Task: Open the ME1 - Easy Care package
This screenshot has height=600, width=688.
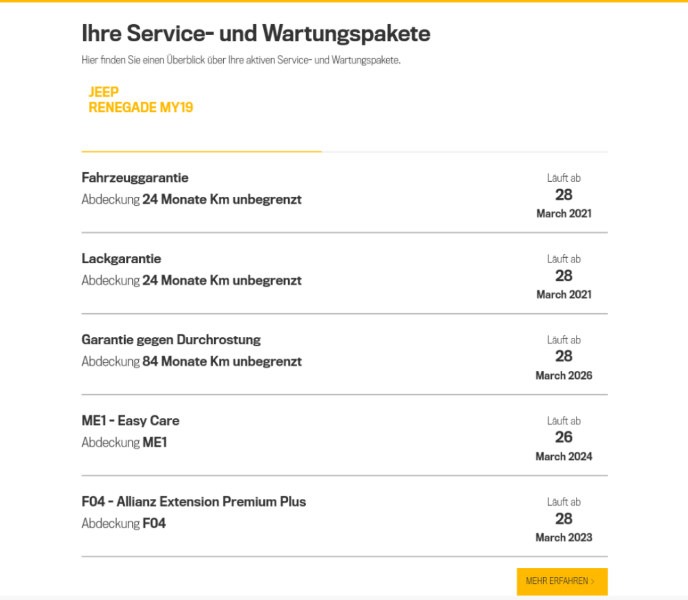Action: click(130, 421)
